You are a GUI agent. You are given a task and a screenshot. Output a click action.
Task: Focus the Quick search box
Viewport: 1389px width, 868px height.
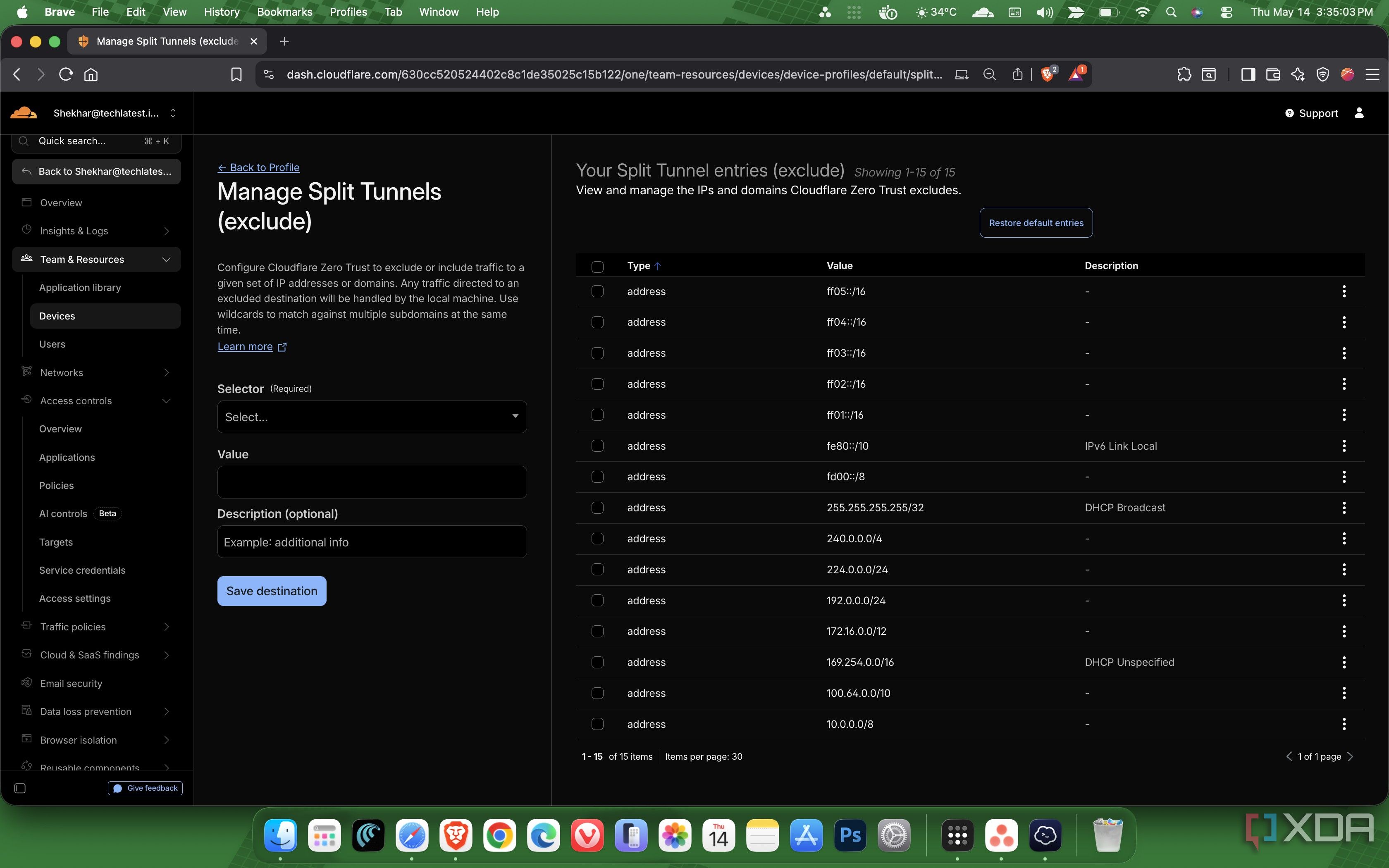coord(96,141)
